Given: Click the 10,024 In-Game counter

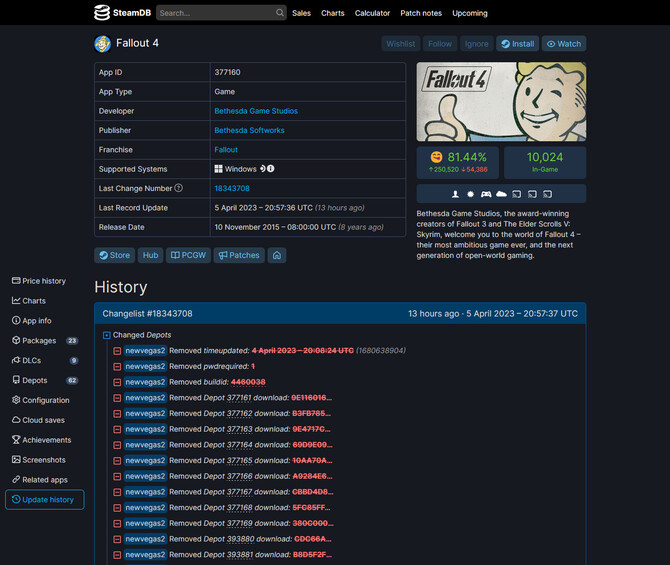Looking at the screenshot, I should tap(545, 162).
